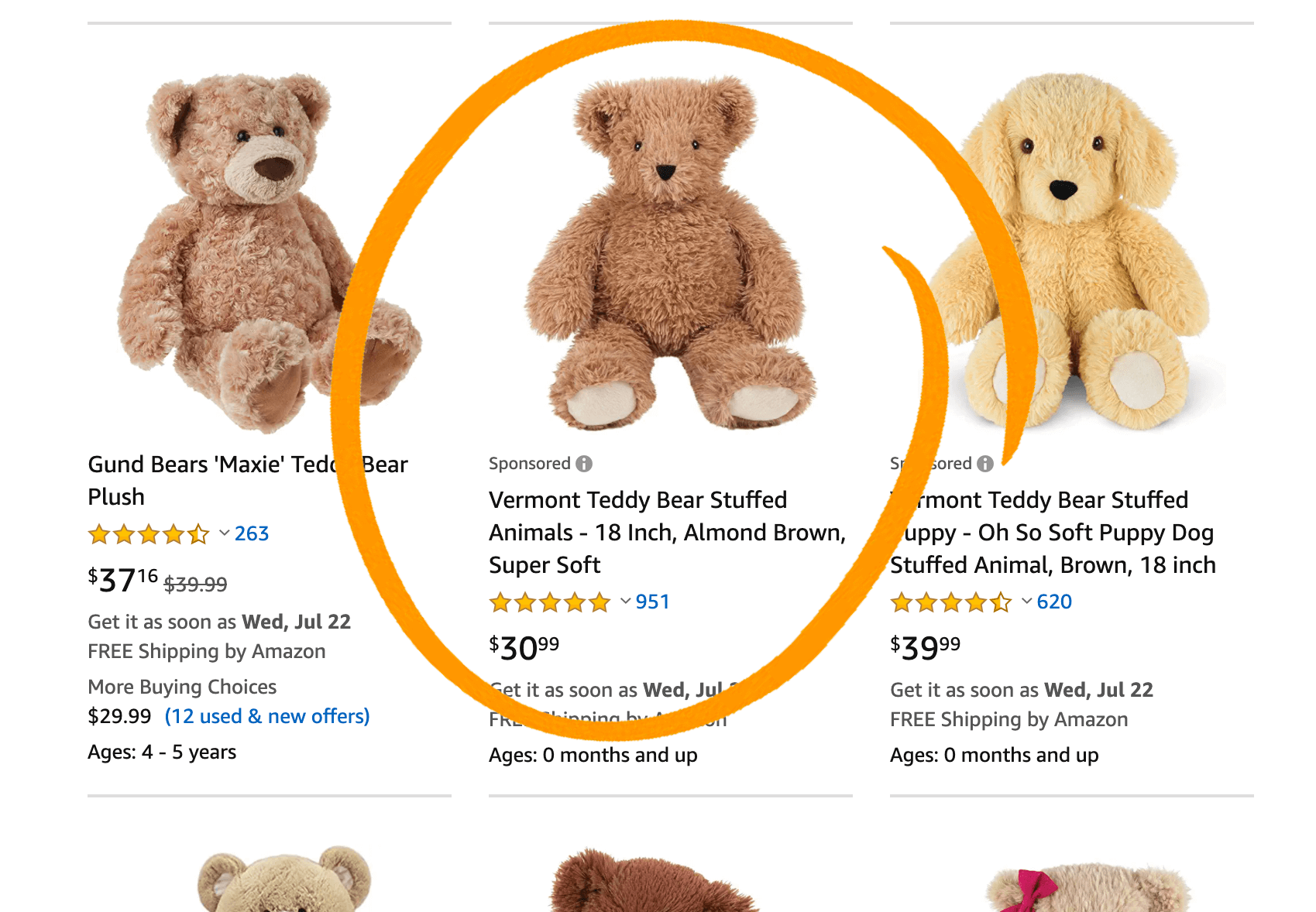
Task: Click the $30.99 price of Vermont bear
Action: point(524,648)
